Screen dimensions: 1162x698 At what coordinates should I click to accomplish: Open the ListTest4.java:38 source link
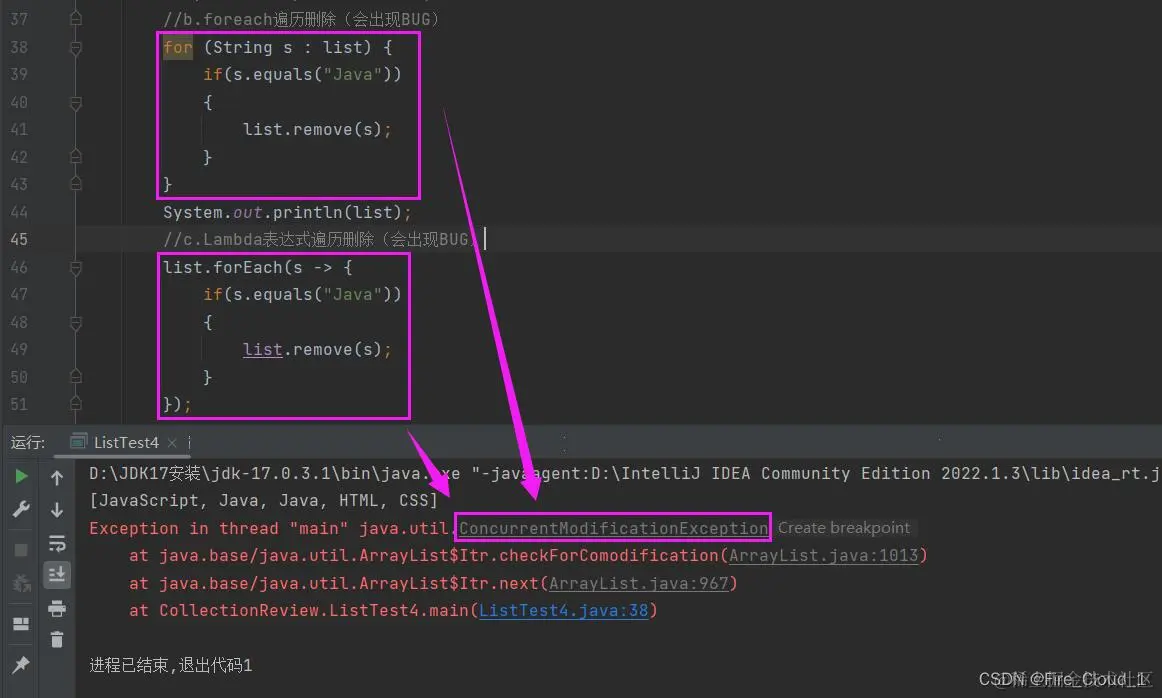(x=564, y=610)
